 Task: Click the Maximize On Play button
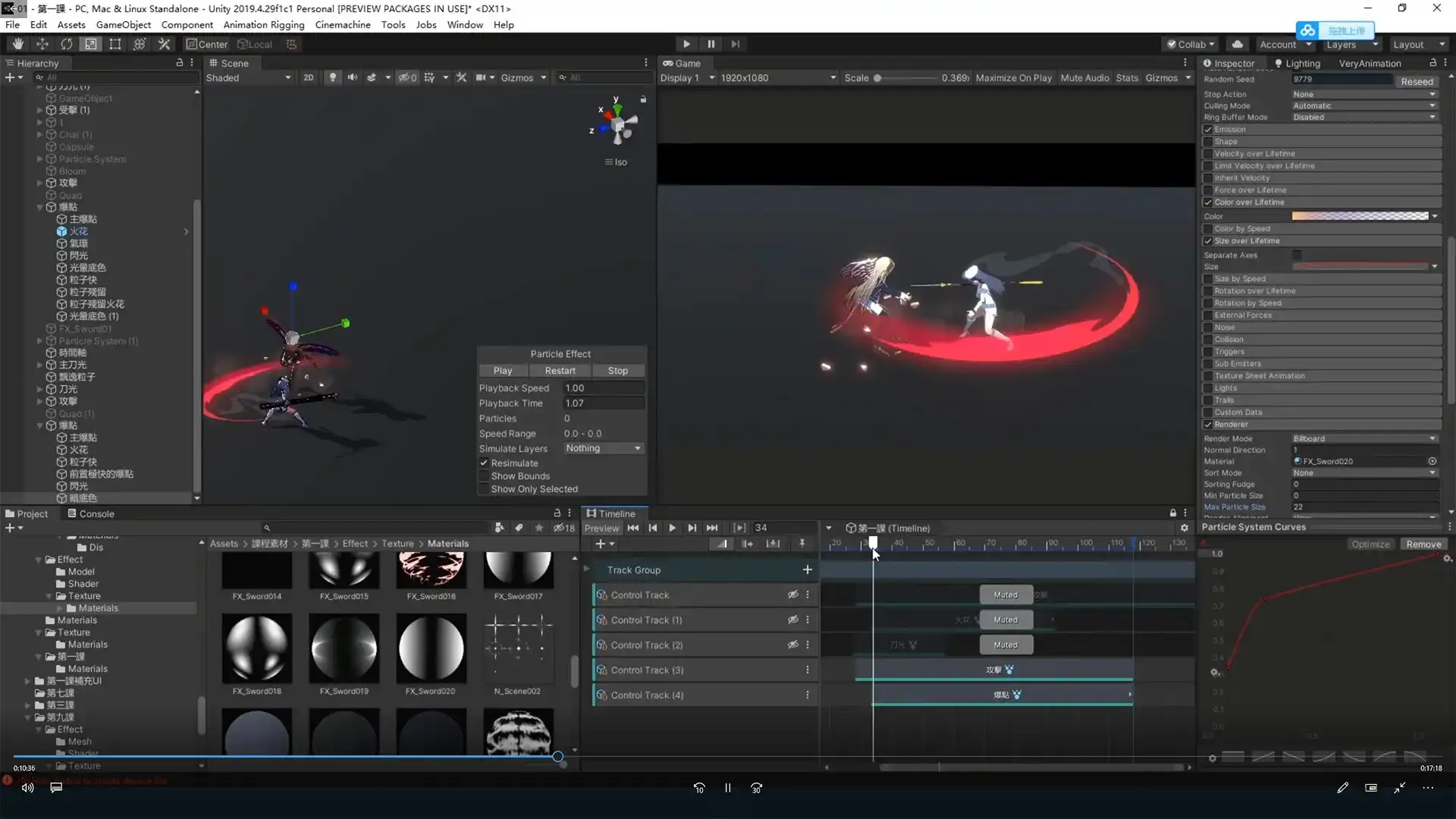1014,77
